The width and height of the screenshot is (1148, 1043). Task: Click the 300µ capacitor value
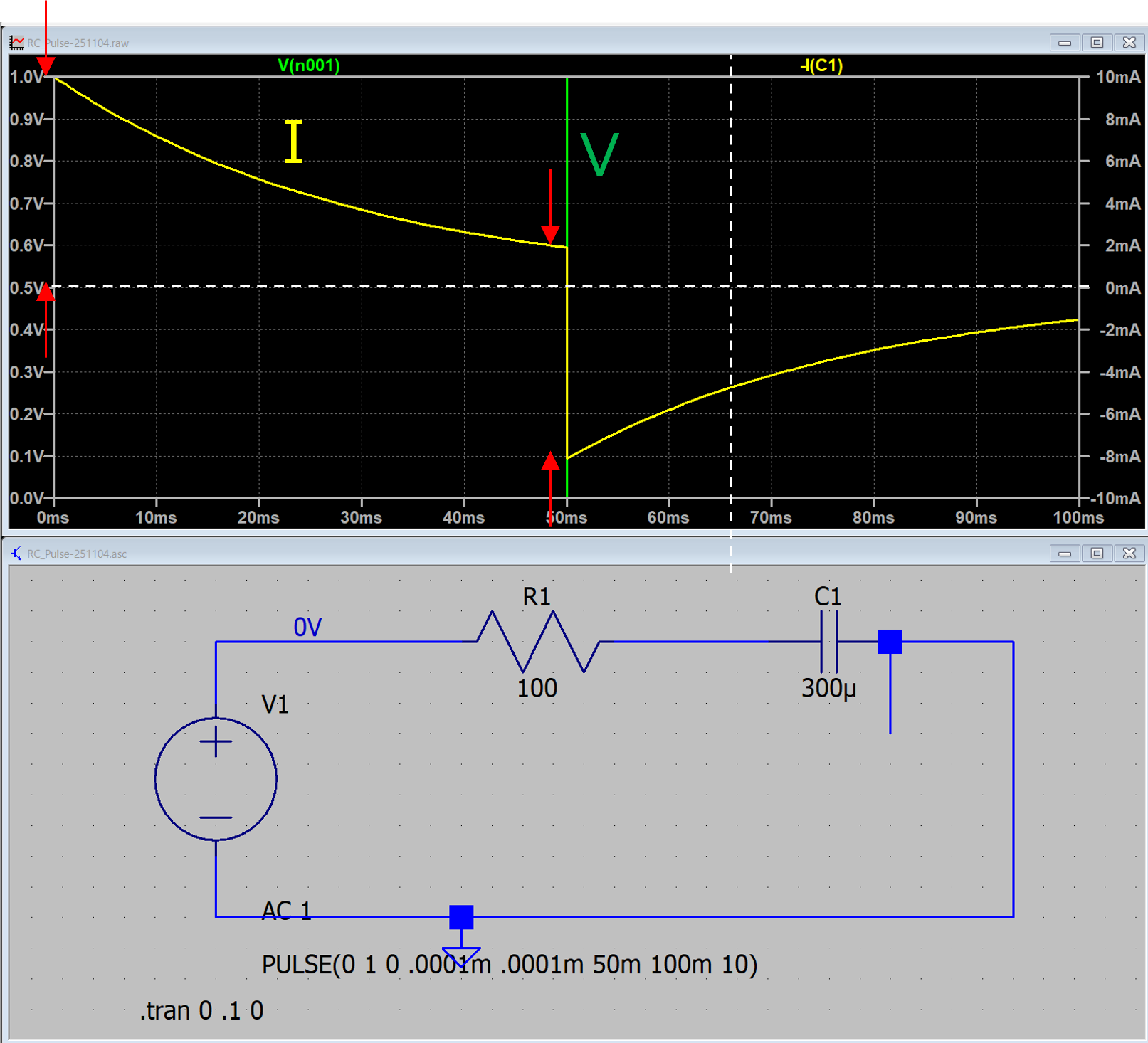coord(828,688)
